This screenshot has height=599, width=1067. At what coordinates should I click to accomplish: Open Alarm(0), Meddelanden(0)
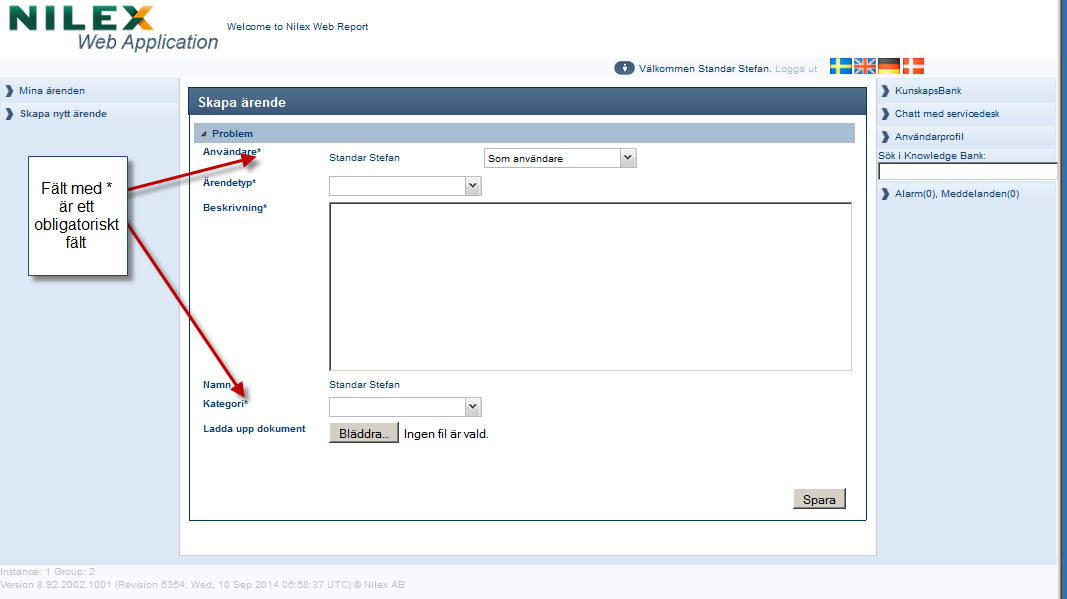point(957,194)
